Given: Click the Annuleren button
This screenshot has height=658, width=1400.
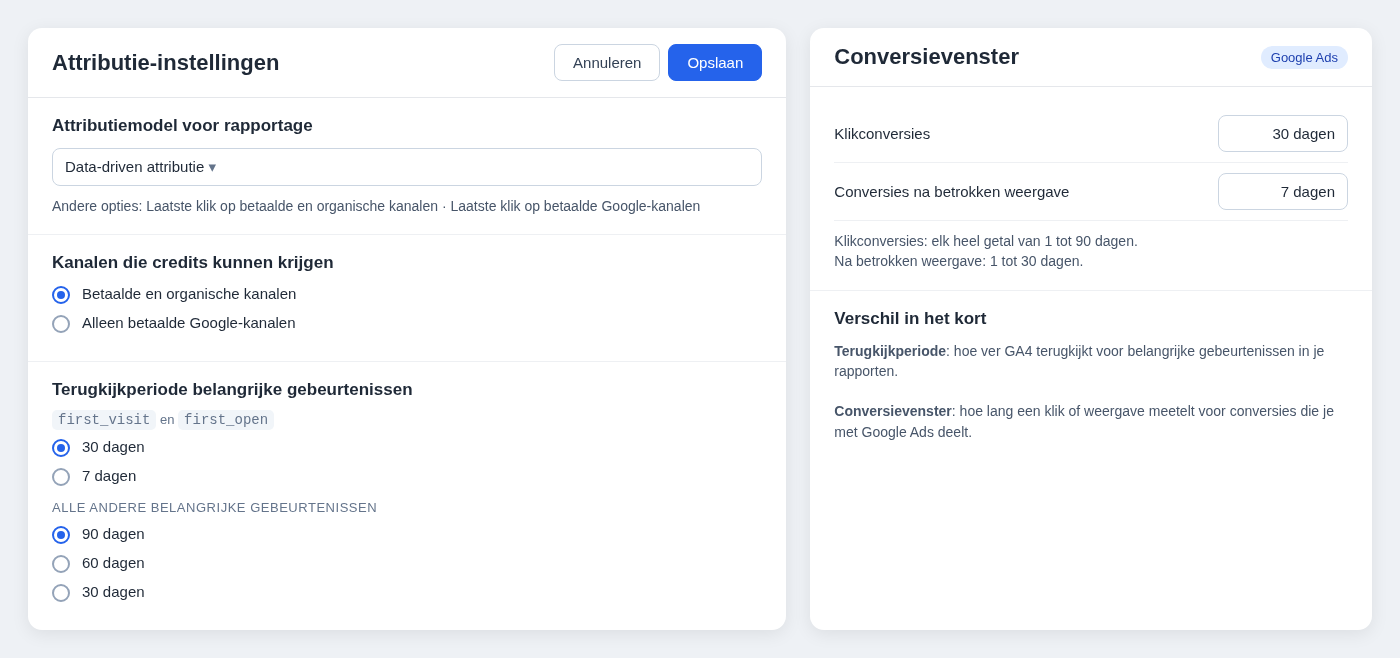Looking at the screenshot, I should click(607, 62).
